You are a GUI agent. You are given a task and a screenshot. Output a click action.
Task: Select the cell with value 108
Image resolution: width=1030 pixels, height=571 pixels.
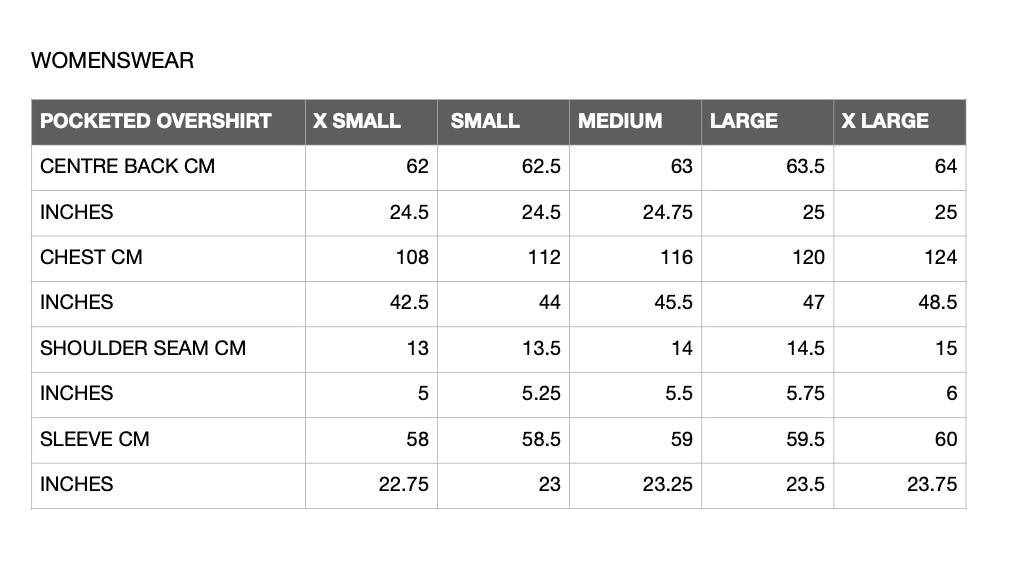pyautogui.click(x=371, y=258)
